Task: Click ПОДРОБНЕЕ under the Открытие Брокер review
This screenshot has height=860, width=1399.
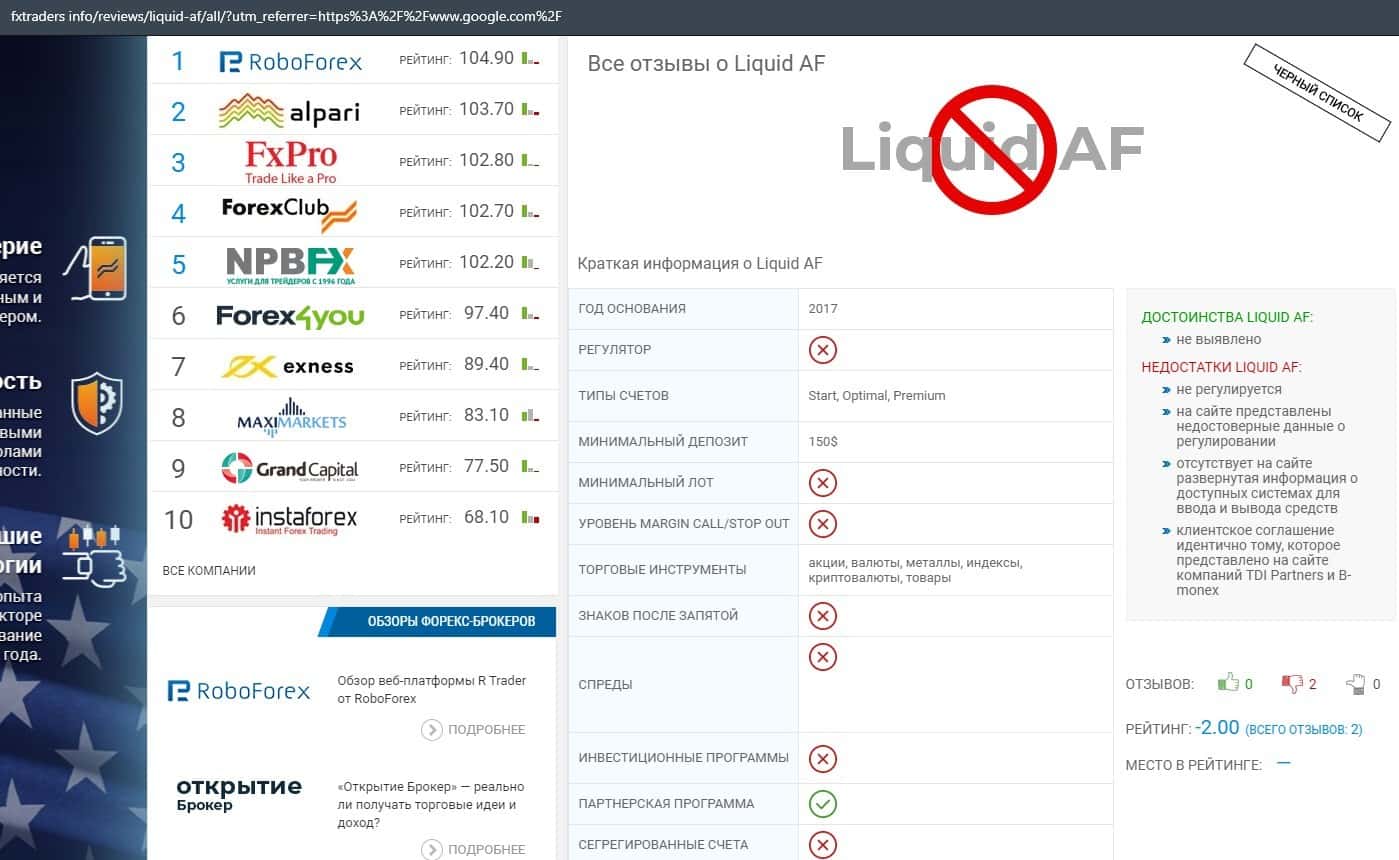Action: 487,850
